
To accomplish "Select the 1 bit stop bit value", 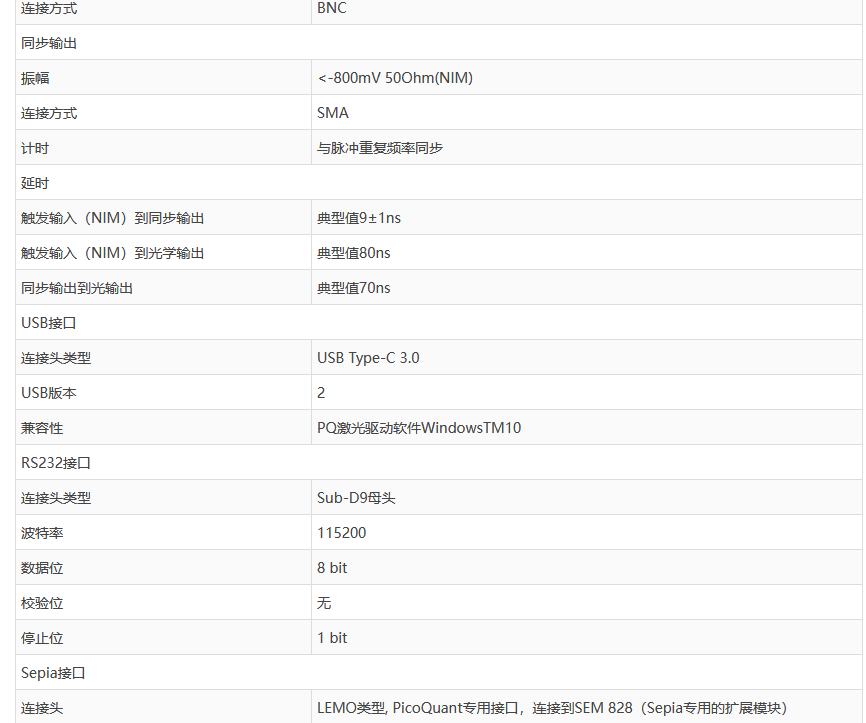I will point(332,638).
